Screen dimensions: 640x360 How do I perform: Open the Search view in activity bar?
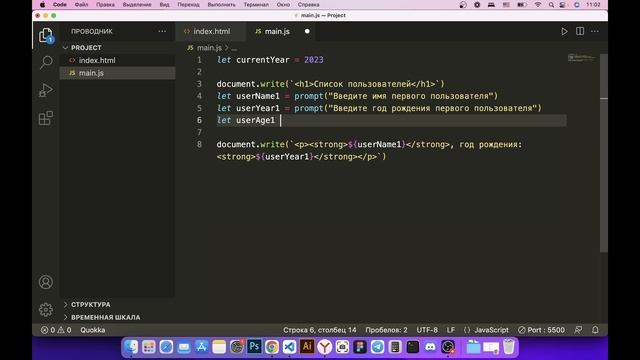tap(46, 62)
